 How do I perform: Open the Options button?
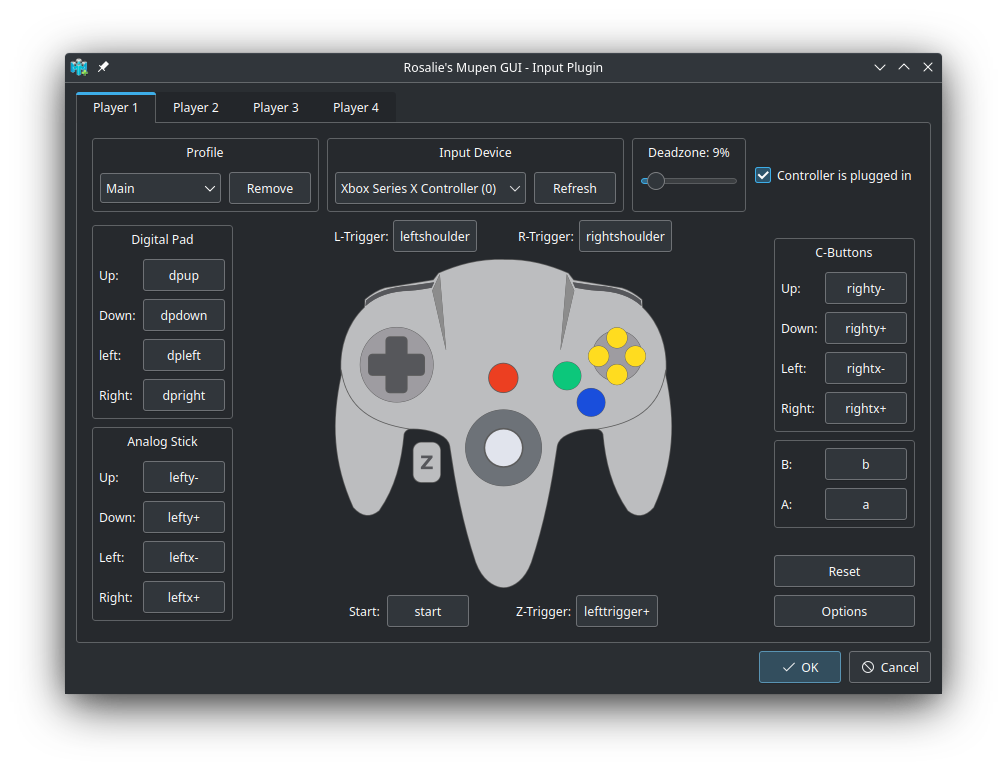[844, 611]
